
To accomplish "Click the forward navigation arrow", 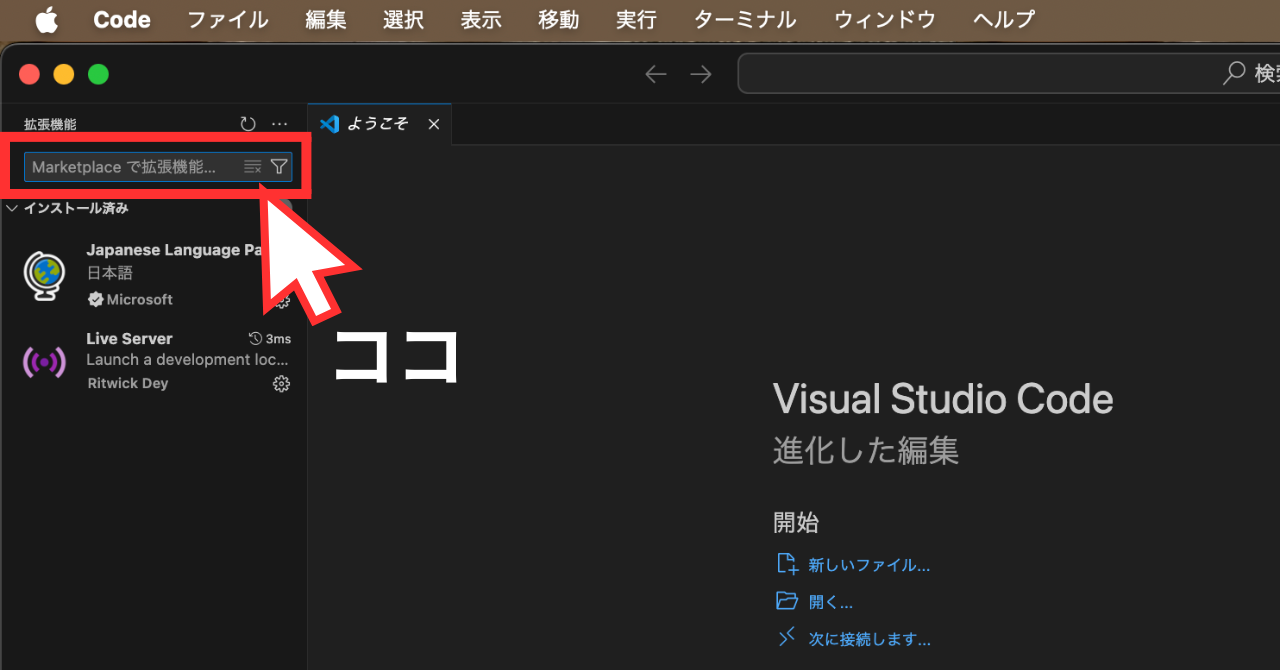I will [700, 73].
